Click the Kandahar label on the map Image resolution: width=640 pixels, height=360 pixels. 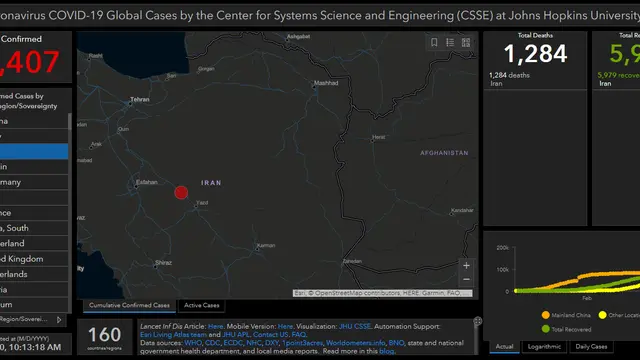pyautogui.click(x=462, y=210)
